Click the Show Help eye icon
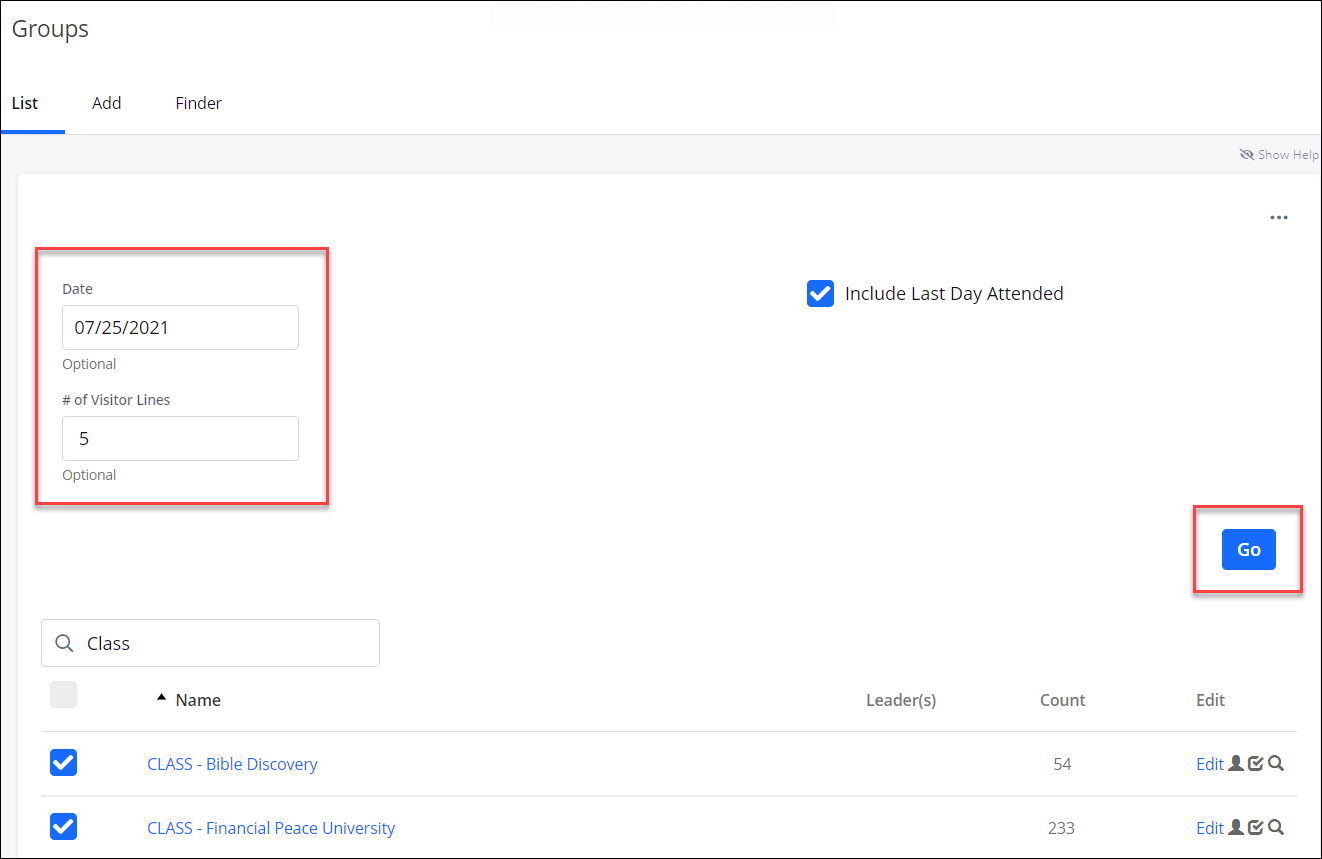 [1246, 155]
